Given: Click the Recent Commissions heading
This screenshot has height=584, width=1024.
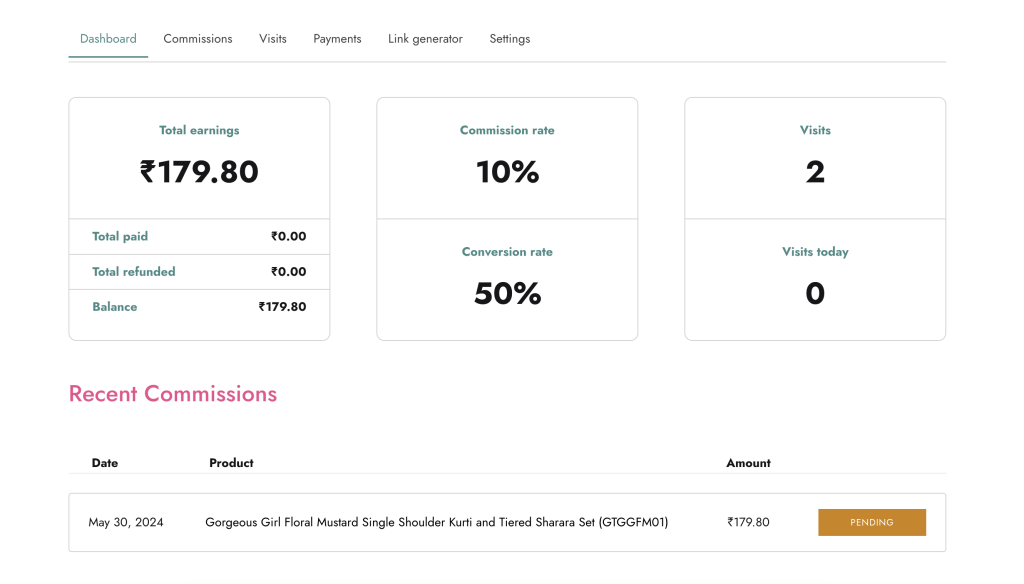Looking at the screenshot, I should coord(173,394).
